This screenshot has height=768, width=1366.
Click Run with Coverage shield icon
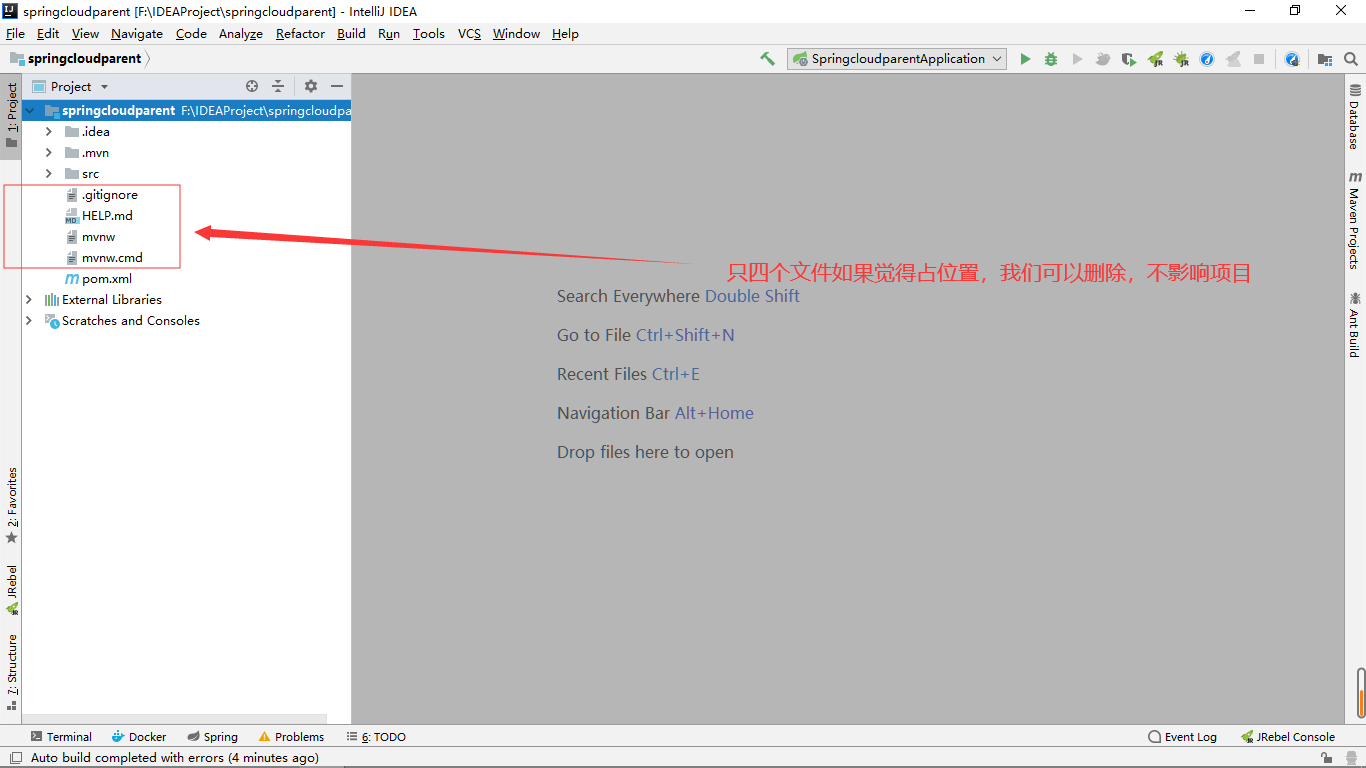click(1129, 59)
